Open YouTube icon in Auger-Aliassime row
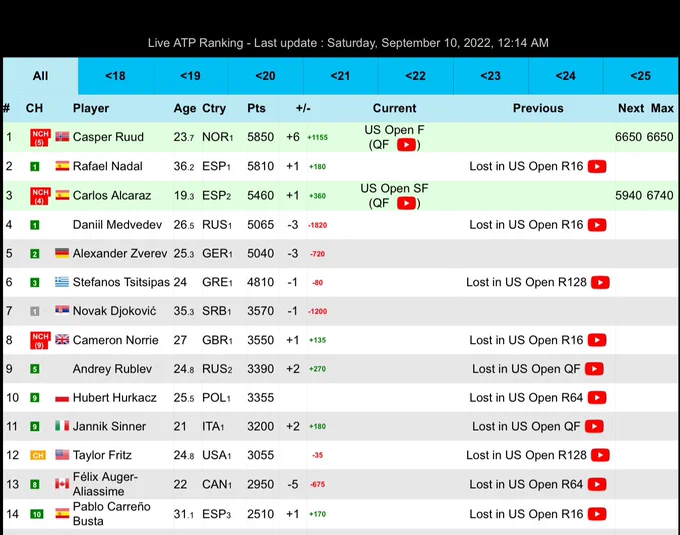680x535 pixels. click(597, 484)
